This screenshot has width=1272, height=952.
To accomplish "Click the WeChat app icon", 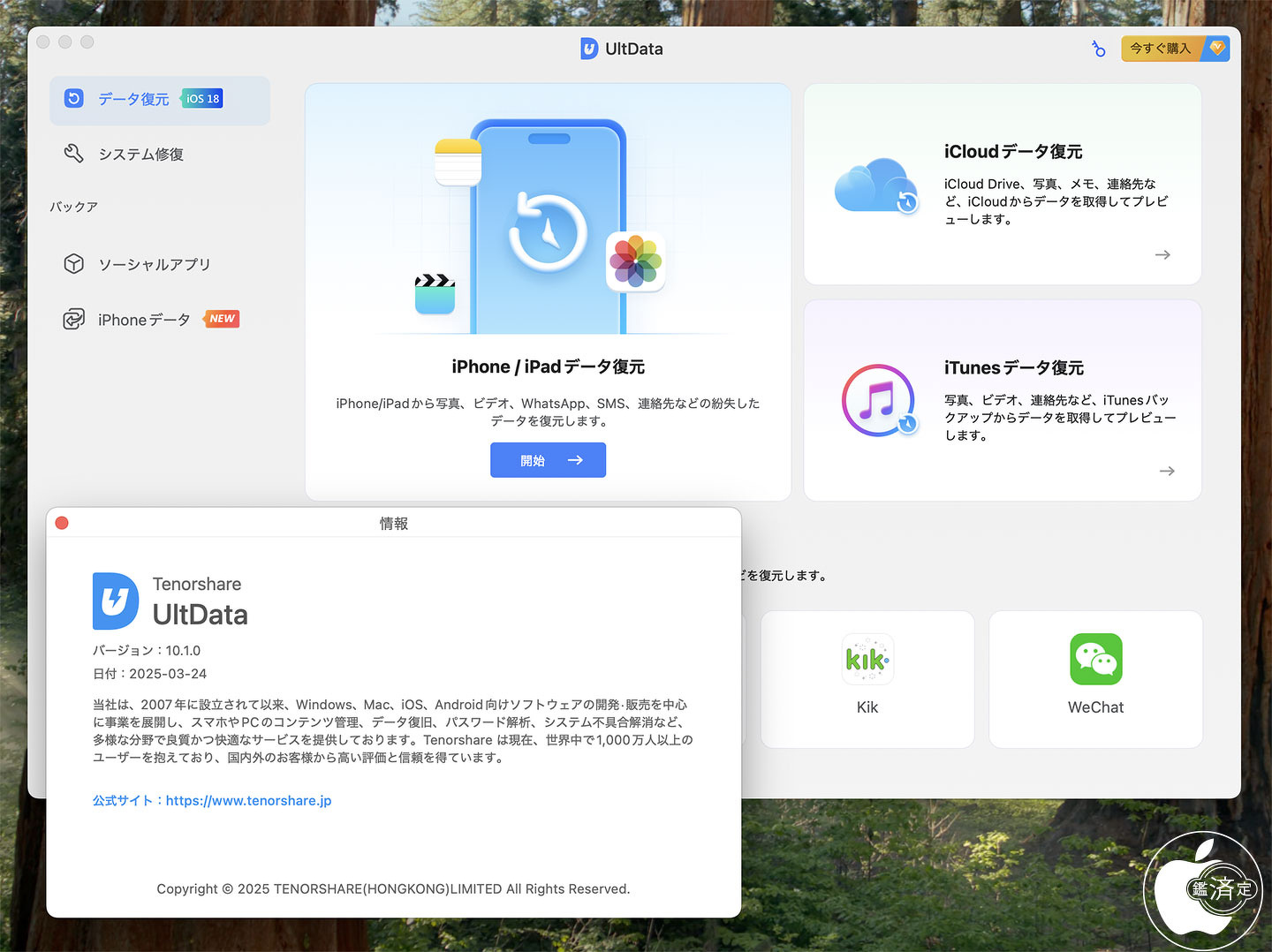I will (1095, 660).
